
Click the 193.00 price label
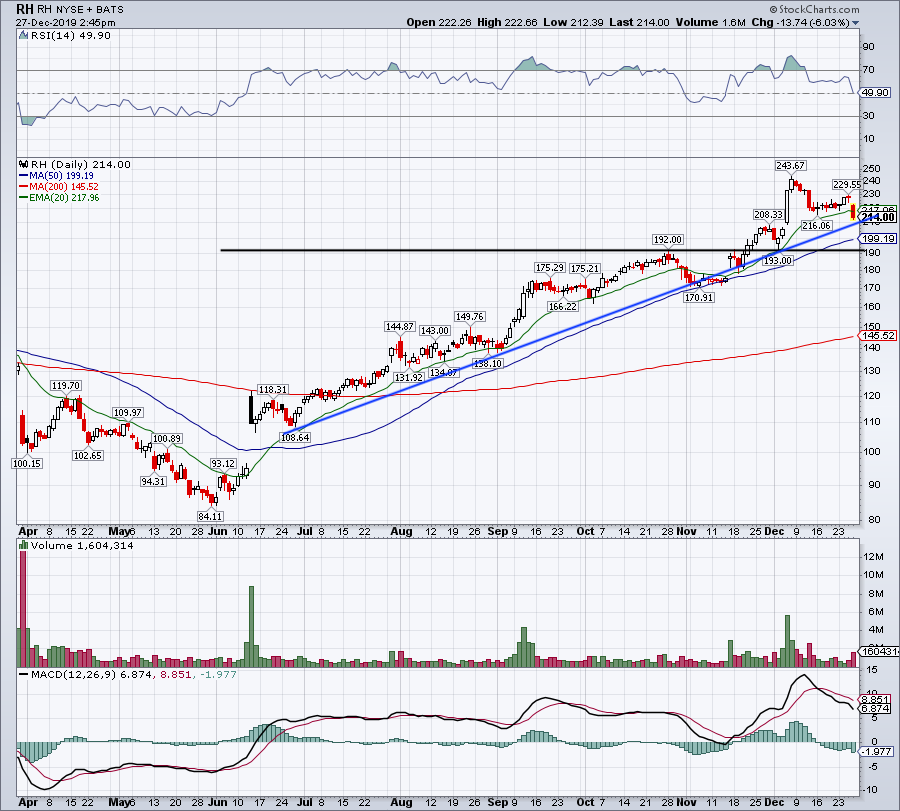(x=778, y=260)
